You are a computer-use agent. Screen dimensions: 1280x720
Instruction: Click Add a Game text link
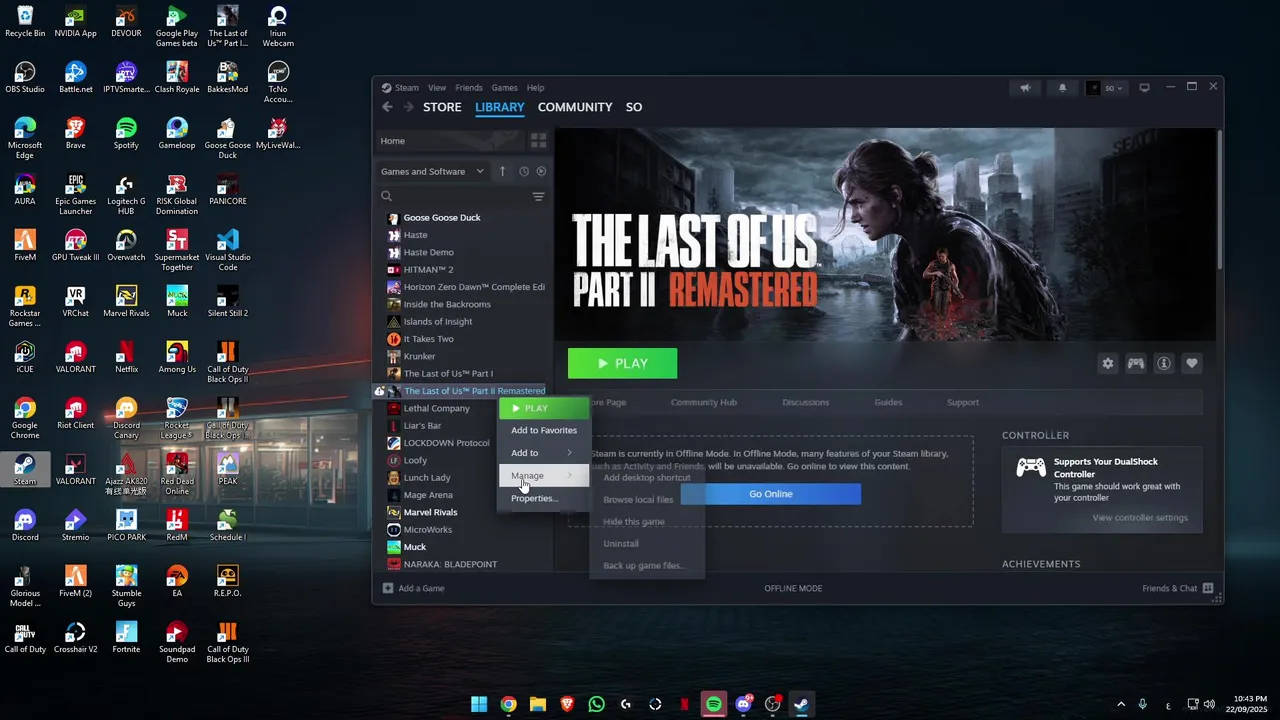coord(421,588)
